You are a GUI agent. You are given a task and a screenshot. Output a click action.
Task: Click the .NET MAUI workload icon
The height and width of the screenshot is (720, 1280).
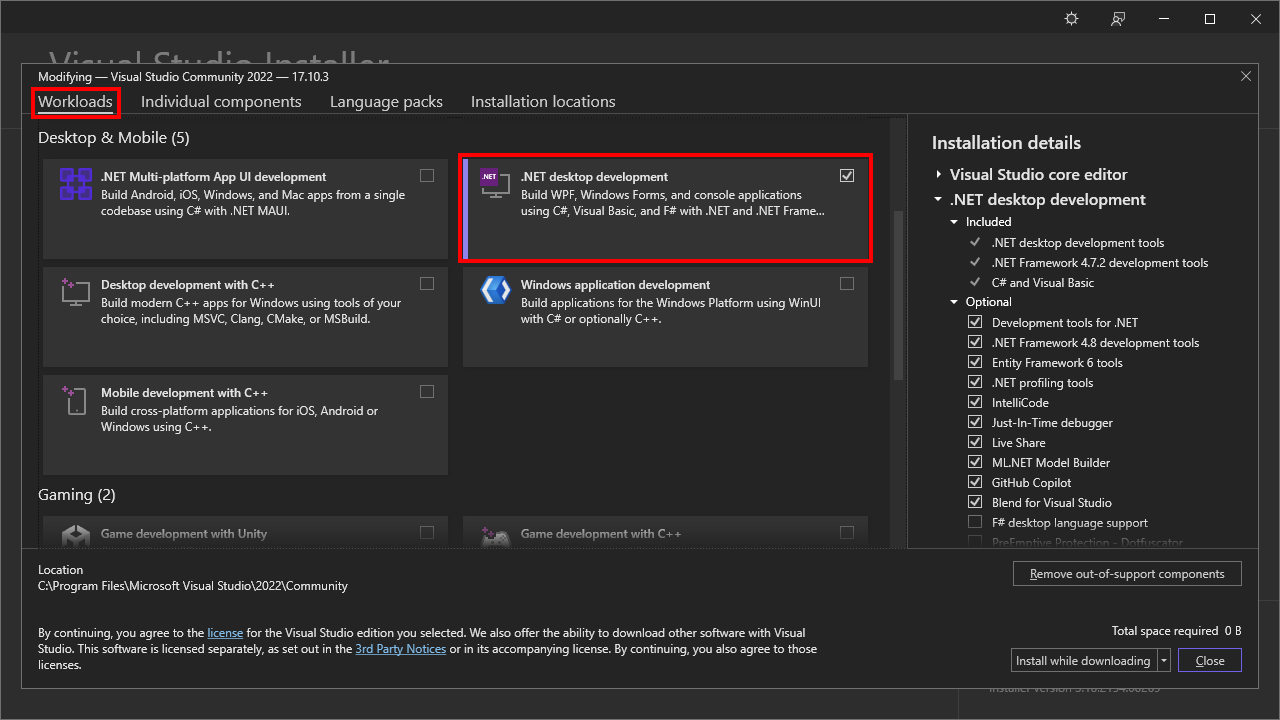(x=76, y=185)
